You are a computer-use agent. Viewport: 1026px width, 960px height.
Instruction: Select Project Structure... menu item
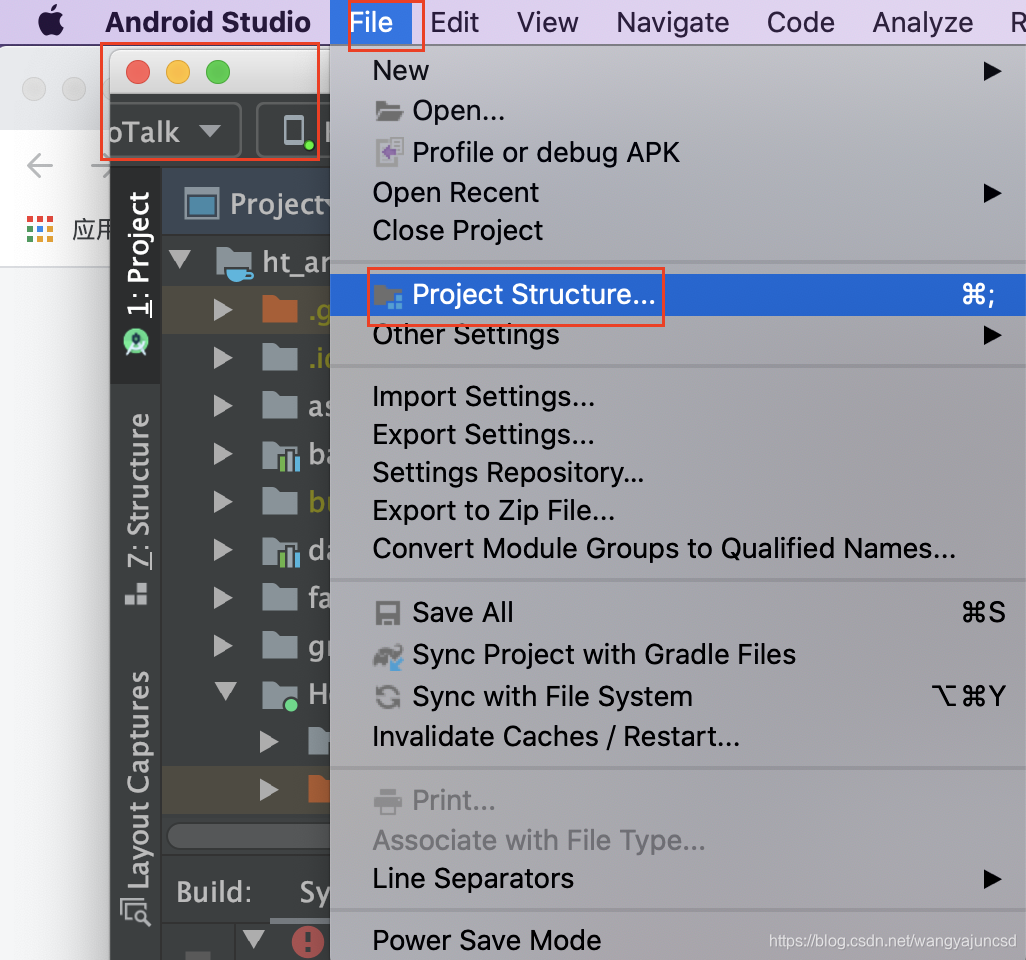tap(678, 294)
